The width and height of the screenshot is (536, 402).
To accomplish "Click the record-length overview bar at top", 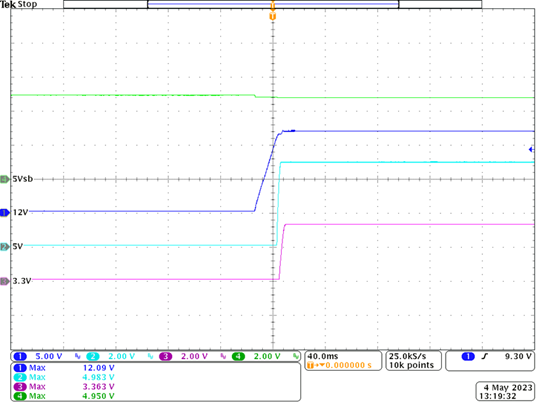I will 272,4.
